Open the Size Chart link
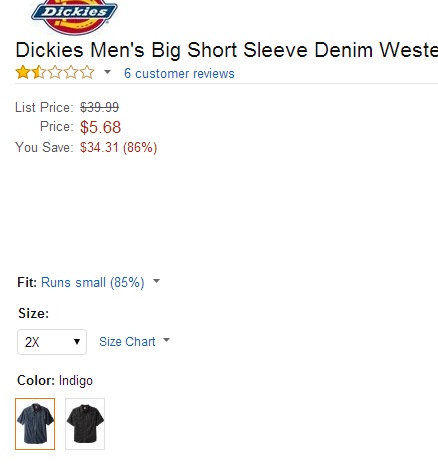Viewport: 438px width, 464px height. click(x=127, y=342)
